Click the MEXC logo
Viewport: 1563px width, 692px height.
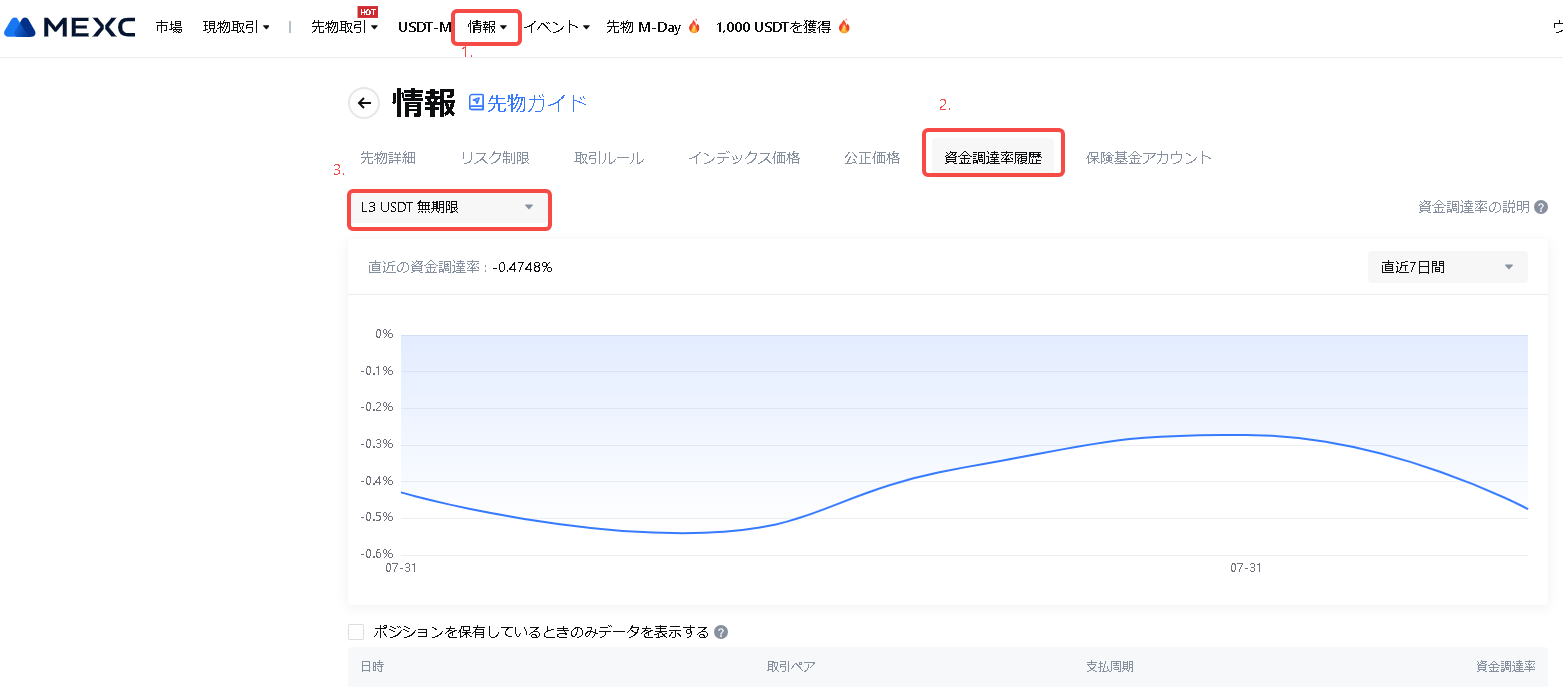70,27
